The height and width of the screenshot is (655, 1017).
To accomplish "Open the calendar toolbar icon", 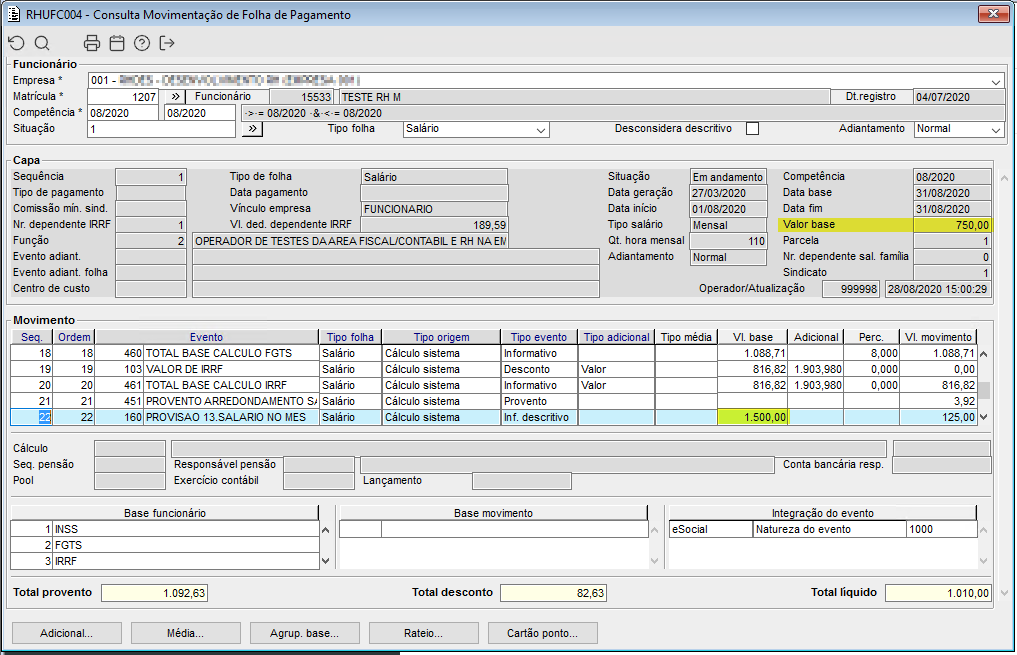I will [x=117, y=43].
